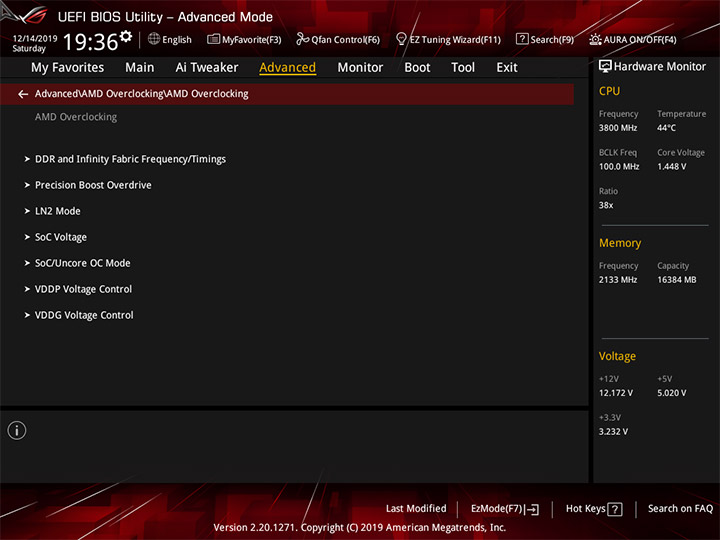The height and width of the screenshot is (540, 720).
Task: Open Hot Keys label
Action: point(585,509)
